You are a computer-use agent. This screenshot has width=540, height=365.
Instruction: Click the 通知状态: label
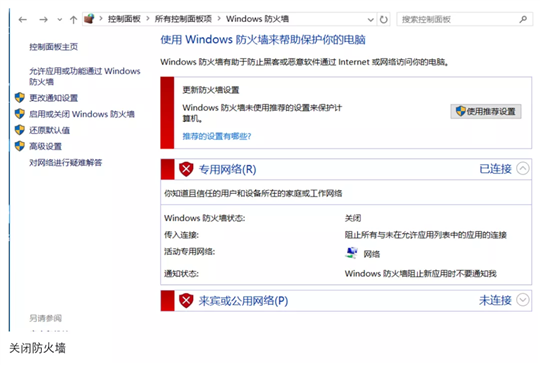(181, 274)
